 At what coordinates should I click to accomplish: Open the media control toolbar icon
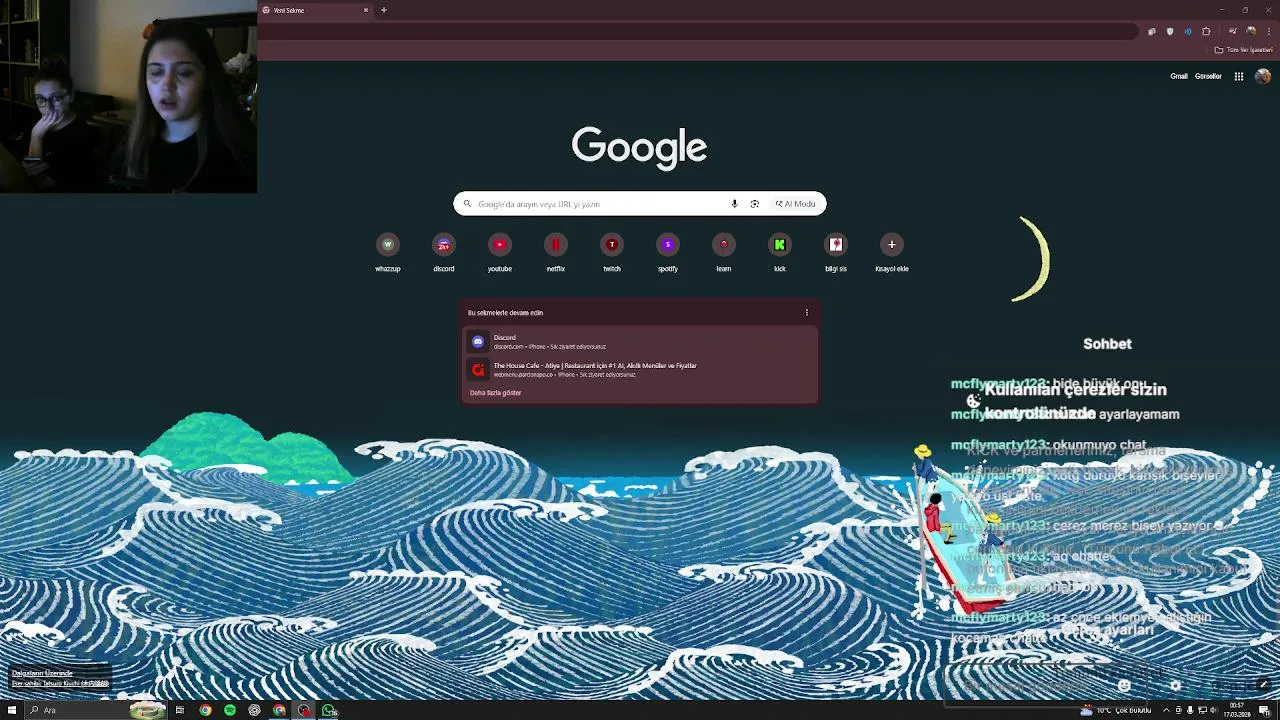tap(1232, 31)
